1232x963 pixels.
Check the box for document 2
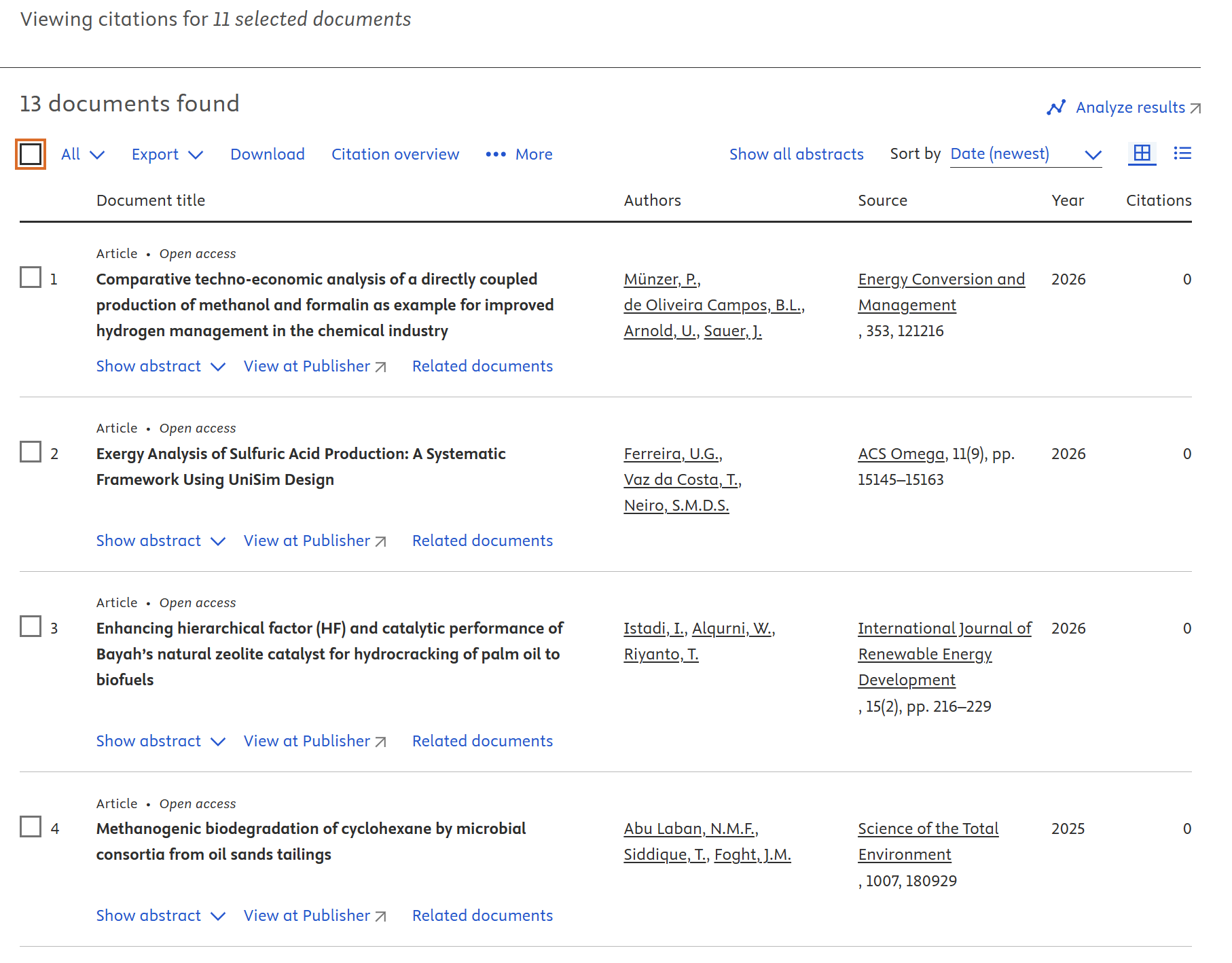tap(31, 452)
